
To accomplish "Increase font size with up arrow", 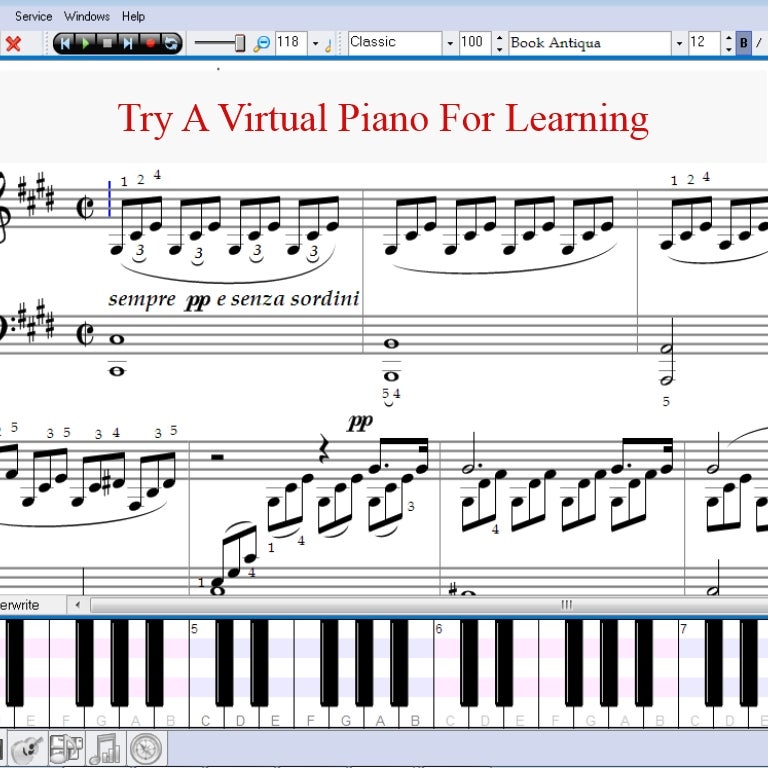I will coord(728,38).
